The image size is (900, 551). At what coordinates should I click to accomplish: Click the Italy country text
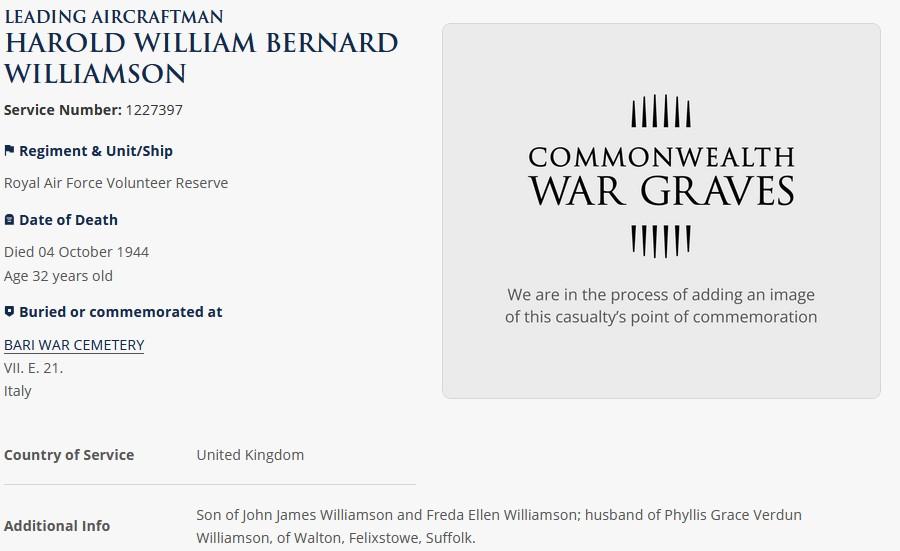[17, 391]
